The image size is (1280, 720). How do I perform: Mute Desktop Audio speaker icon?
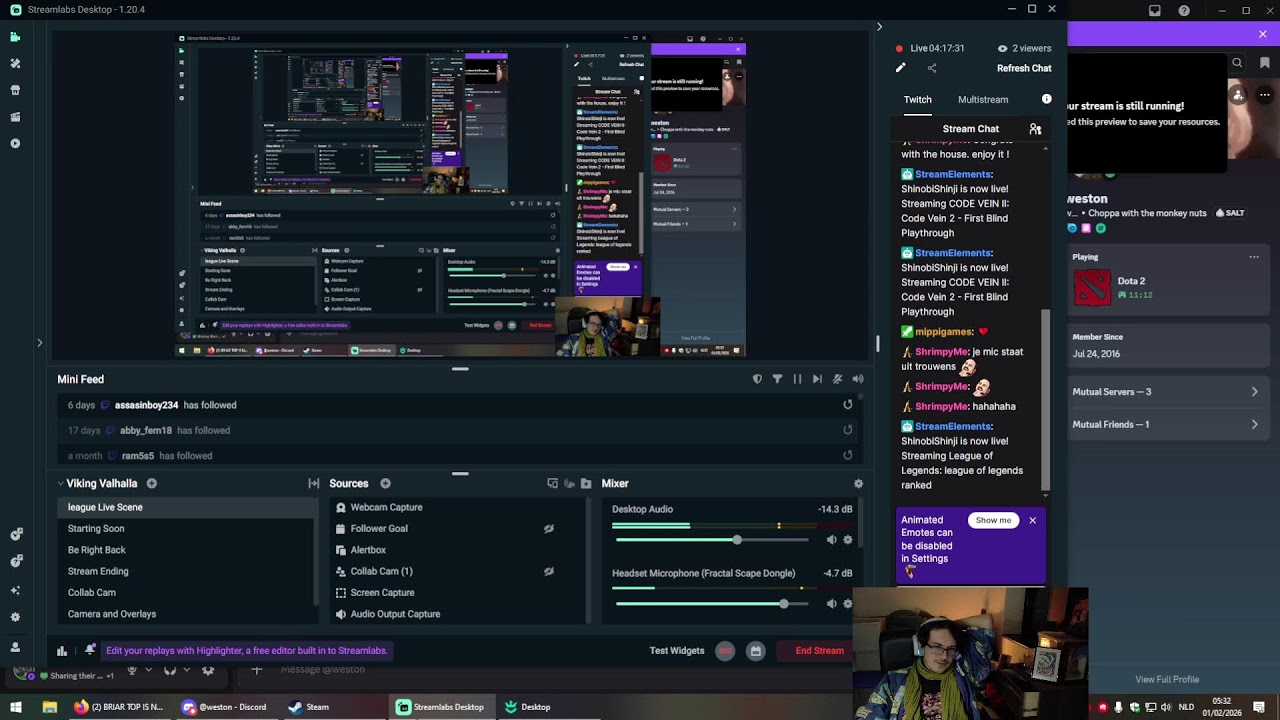831,540
